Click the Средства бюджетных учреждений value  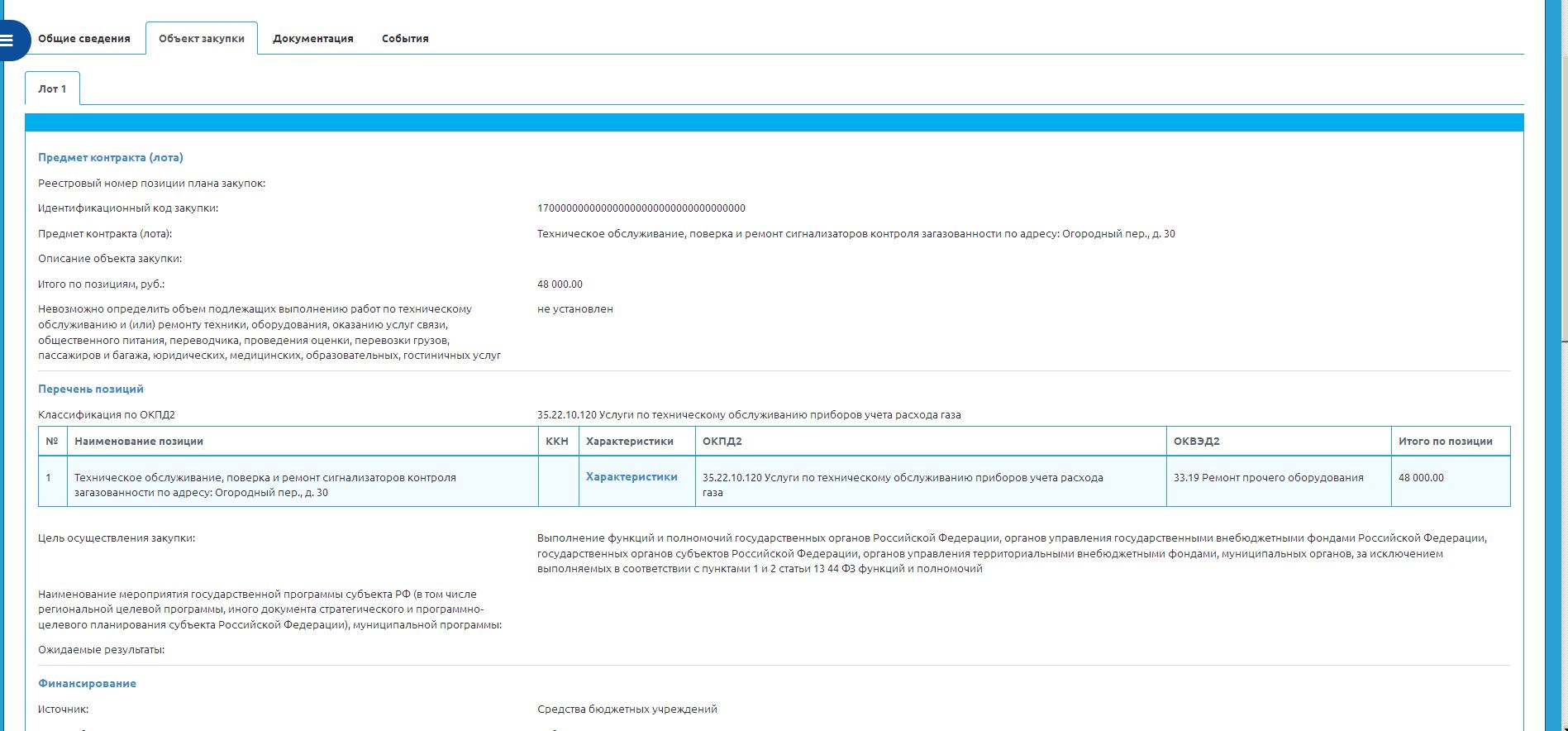(627, 709)
